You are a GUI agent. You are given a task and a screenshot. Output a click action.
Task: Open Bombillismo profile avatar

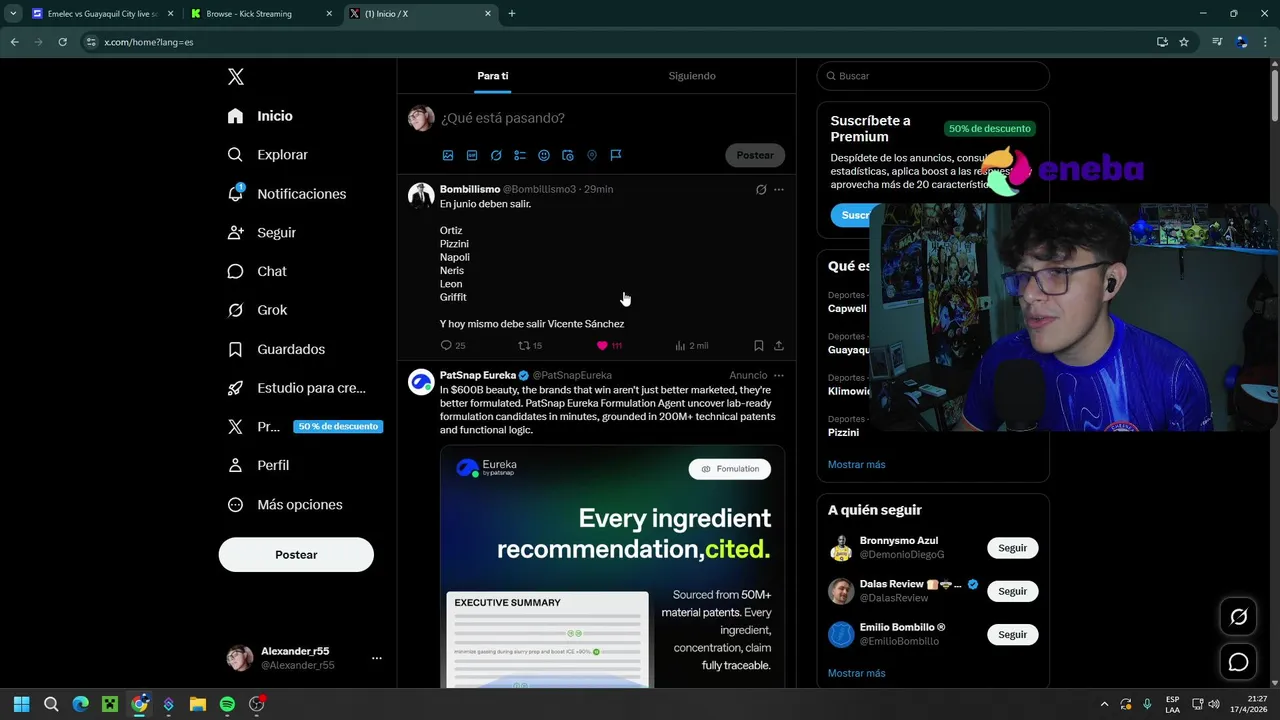click(421, 196)
